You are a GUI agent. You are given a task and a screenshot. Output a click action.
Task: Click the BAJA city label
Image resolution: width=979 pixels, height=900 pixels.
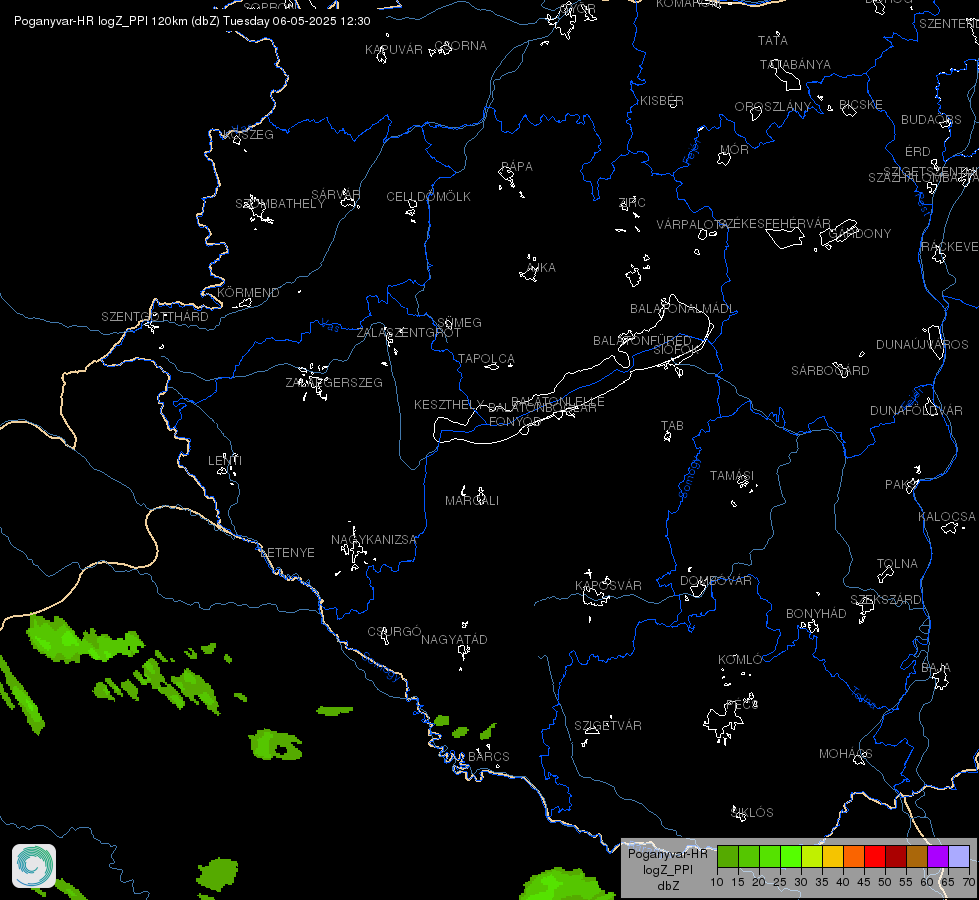tap(936, 668)
